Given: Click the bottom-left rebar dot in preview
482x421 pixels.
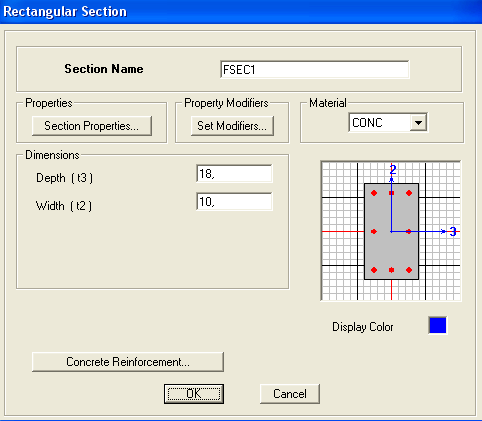Looking at the screenshot, I should [374, 270].
